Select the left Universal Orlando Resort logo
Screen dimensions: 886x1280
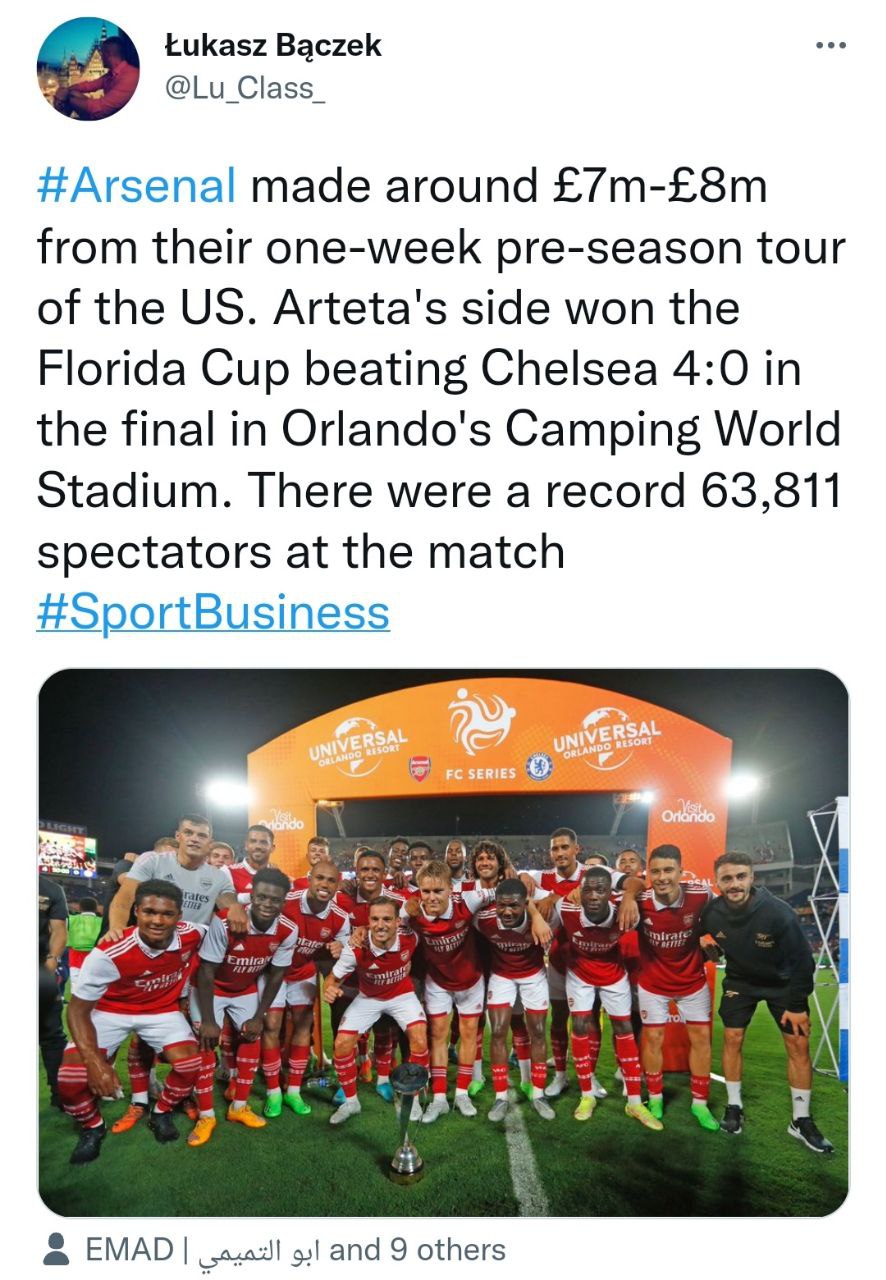pyautogui.click(x=354, y=745)
